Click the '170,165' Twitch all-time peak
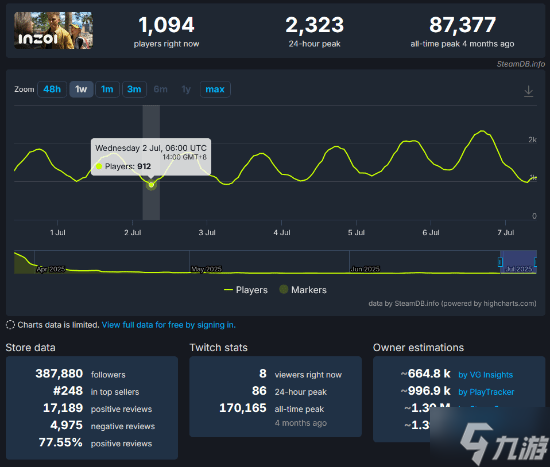 [x=243, y=408]
